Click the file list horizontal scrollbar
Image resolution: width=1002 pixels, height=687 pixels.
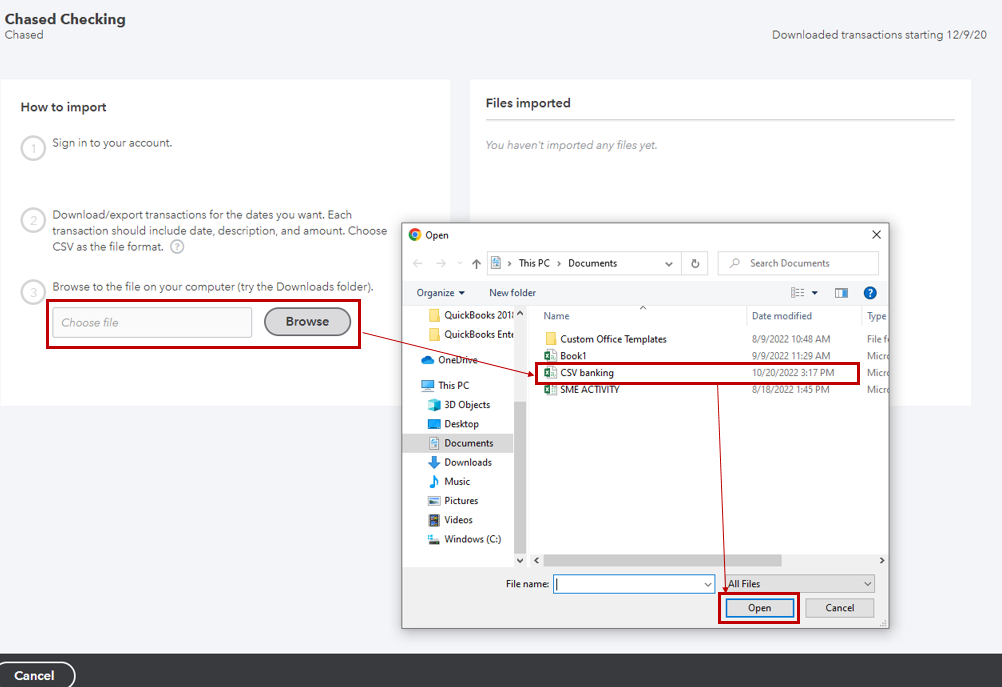point(662,560)
